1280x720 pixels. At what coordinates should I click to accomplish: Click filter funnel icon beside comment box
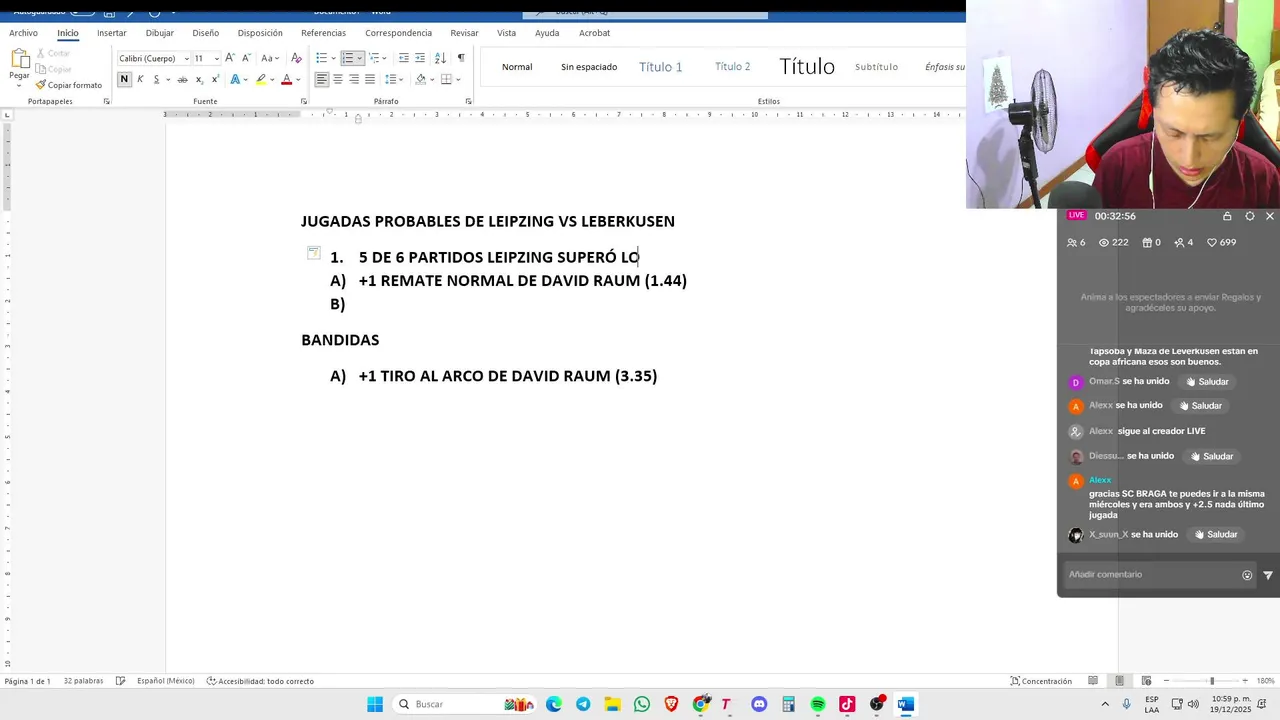tap(1268, 575)
